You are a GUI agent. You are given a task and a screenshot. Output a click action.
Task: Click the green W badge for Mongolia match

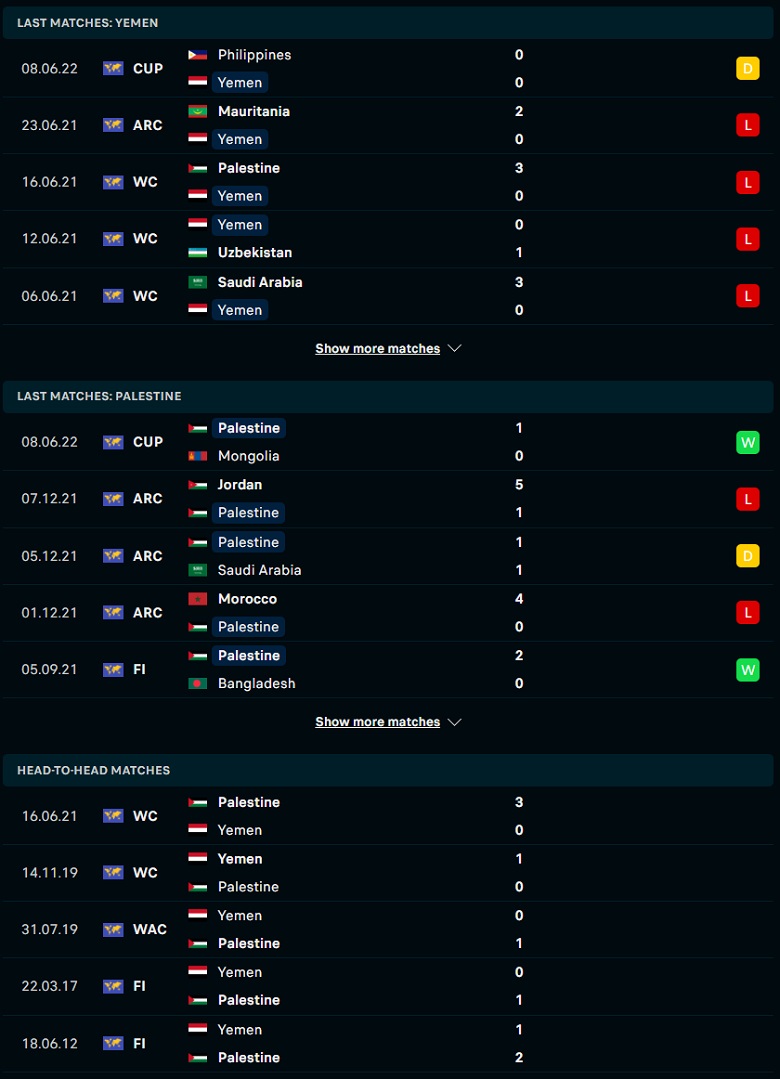point(748,442)
